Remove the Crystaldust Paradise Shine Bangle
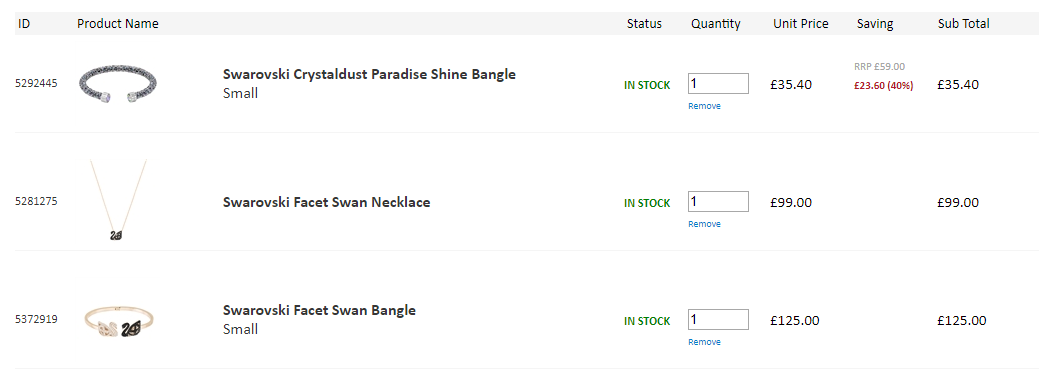This screenshot has height=372, width=1049. tap(704, 106)
